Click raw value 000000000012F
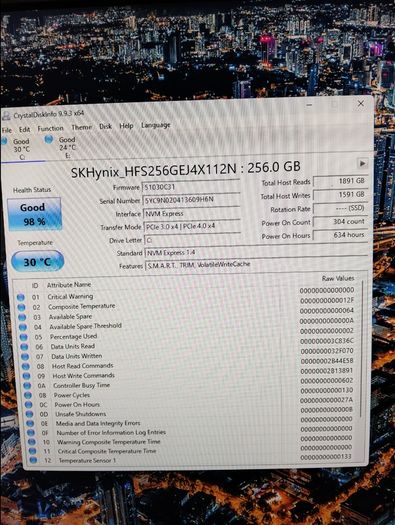395x525 pixels. [327, 300]
